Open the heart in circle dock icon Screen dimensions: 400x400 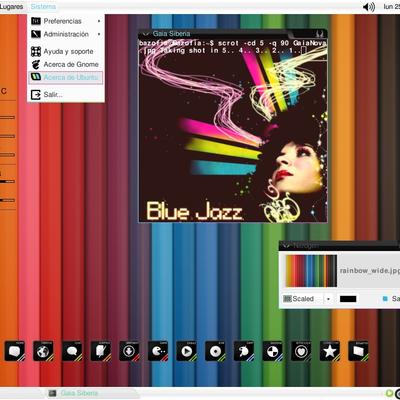point(301,351)
